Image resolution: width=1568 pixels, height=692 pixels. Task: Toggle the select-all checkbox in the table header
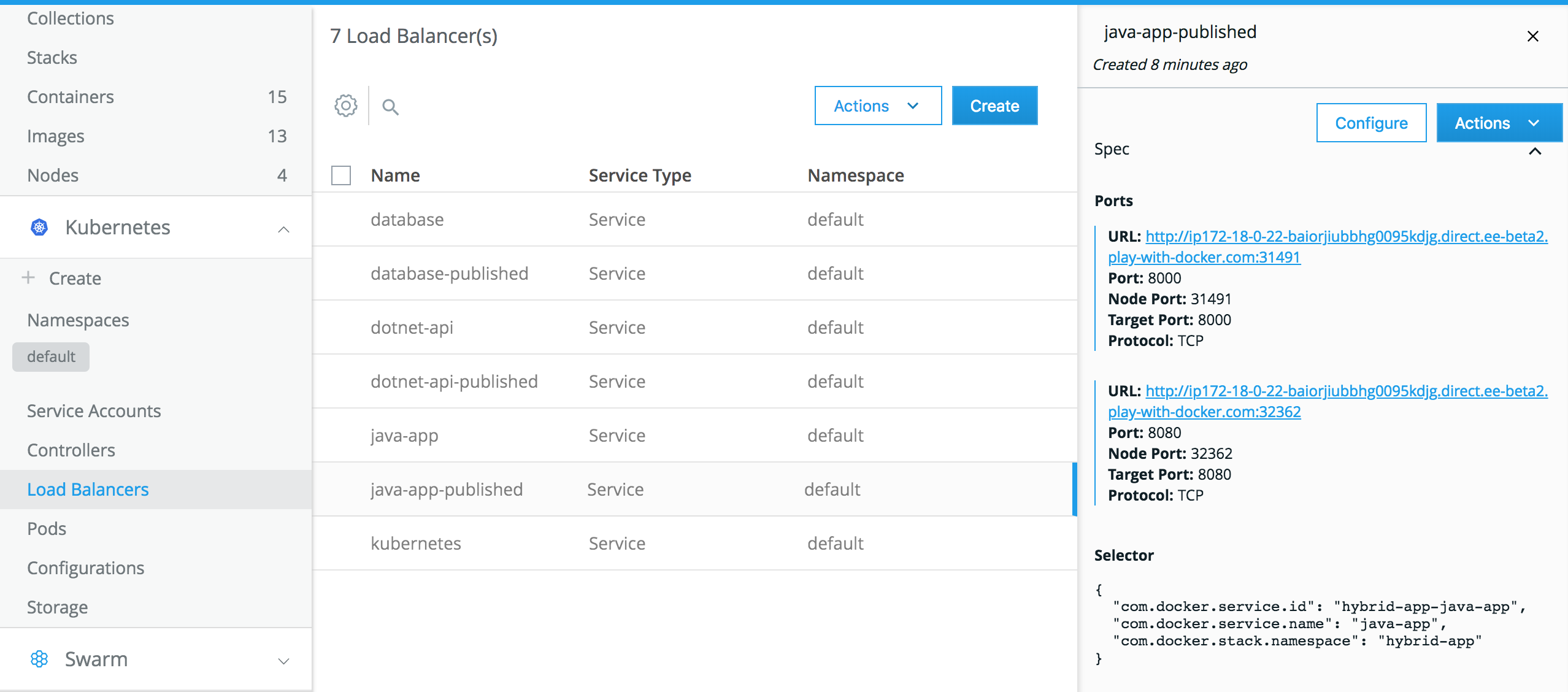(341, 175)
